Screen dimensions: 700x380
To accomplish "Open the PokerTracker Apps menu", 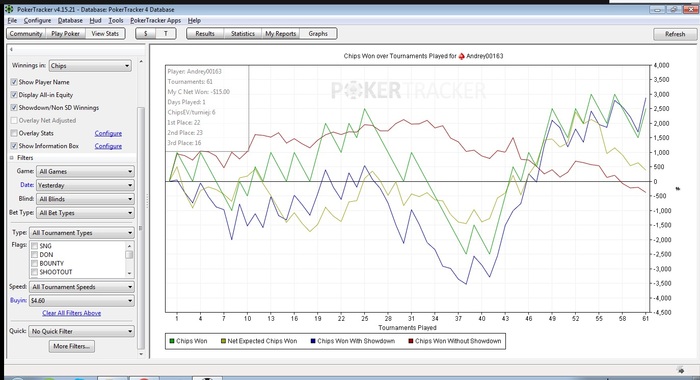I will [x=155, y=21].
